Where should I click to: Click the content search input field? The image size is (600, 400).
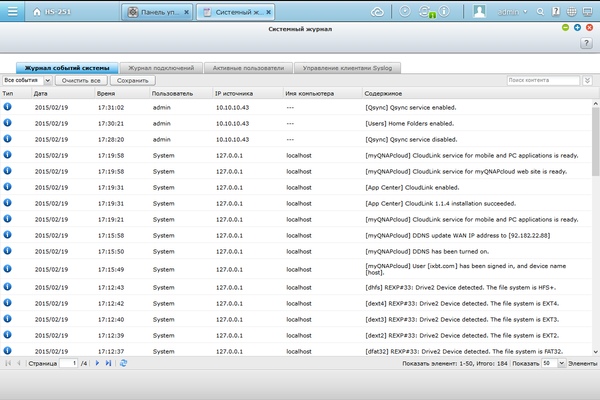pyautogui.click(x=544, y=79)
